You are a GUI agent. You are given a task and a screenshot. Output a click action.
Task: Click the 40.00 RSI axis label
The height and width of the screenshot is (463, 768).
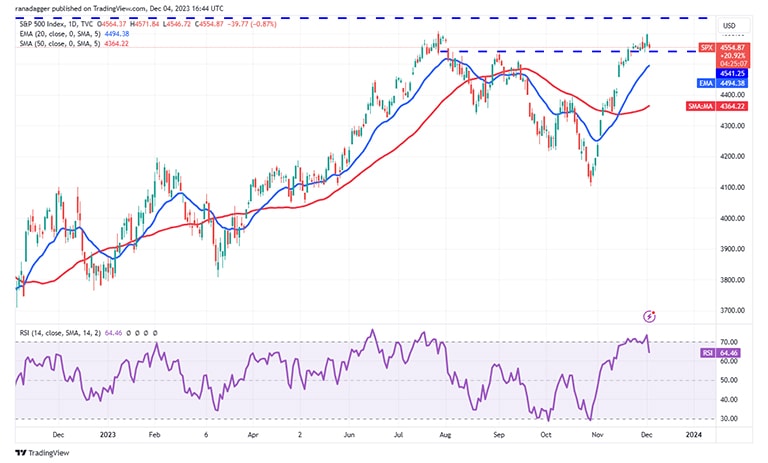[729, 400]
